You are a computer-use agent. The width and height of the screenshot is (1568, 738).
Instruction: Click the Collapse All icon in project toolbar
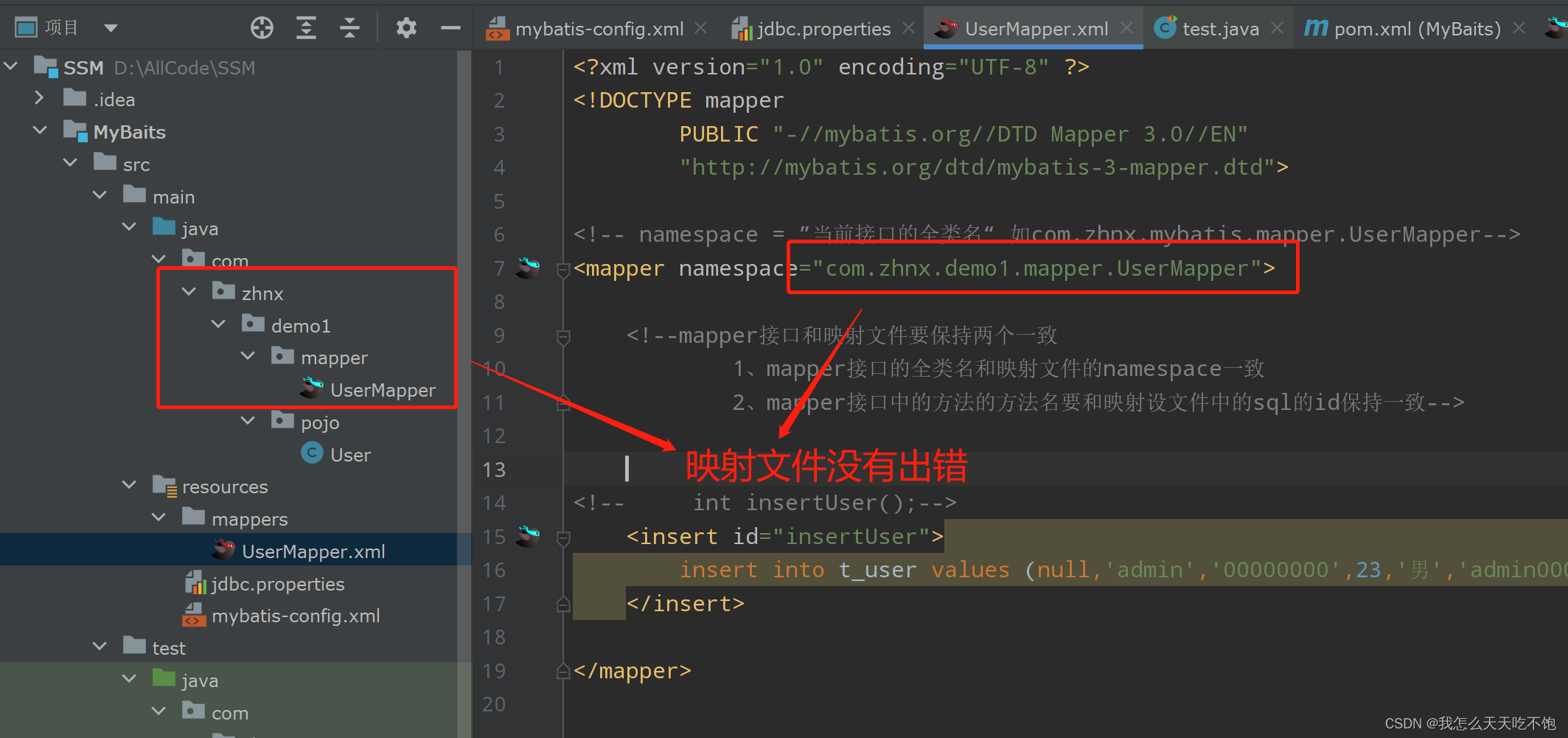point(349,28)
